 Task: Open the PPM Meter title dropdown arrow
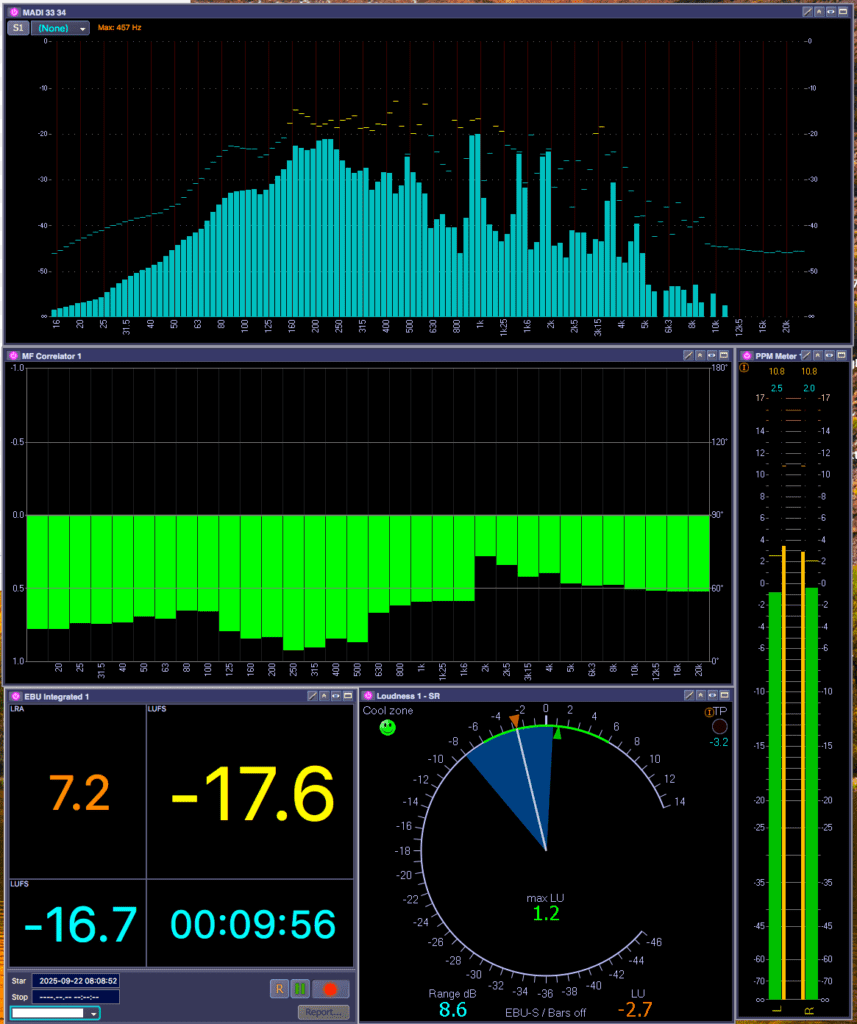coord(801,355)
